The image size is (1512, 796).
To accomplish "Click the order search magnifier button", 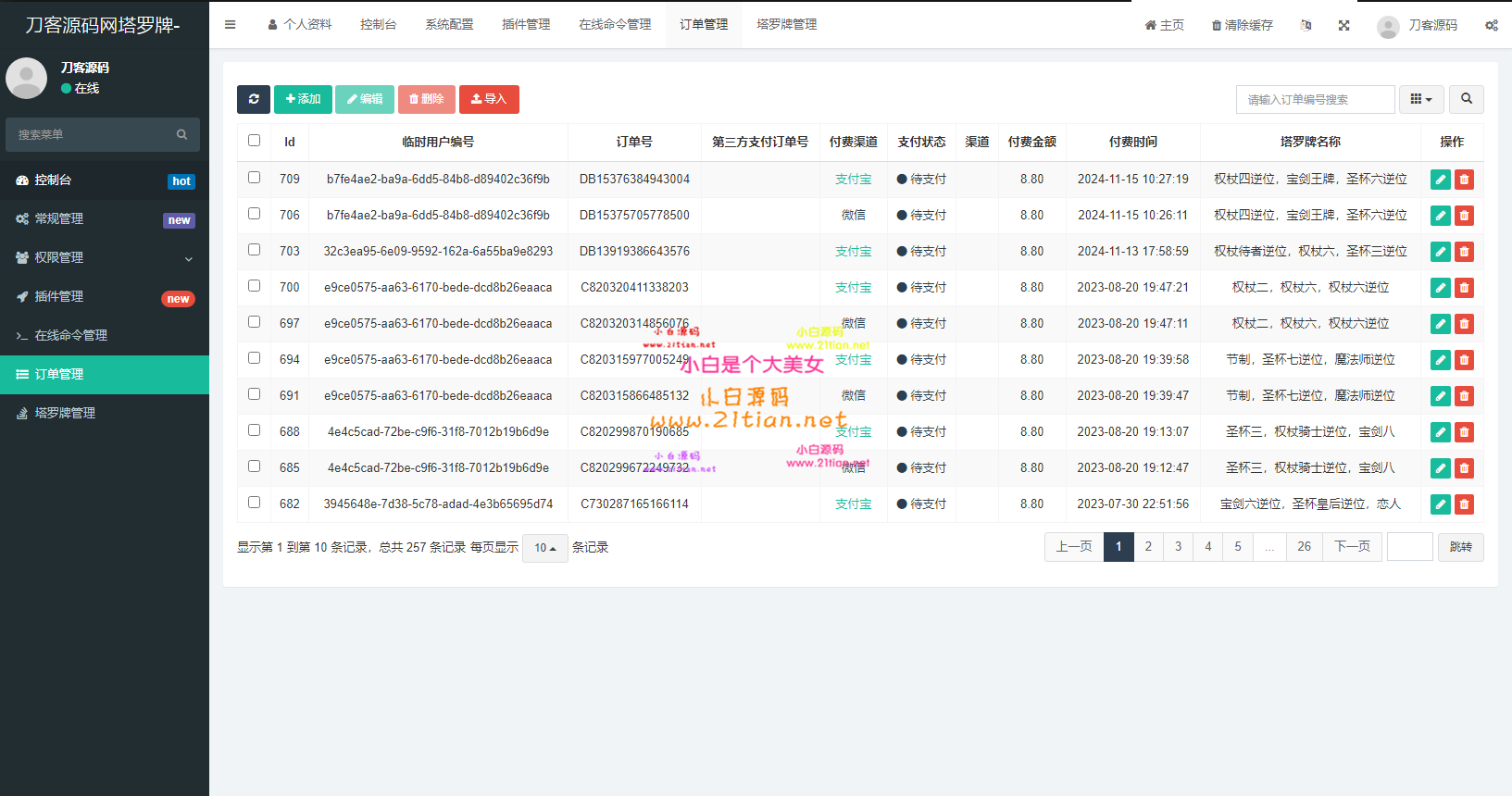I will click(1467, 99).
